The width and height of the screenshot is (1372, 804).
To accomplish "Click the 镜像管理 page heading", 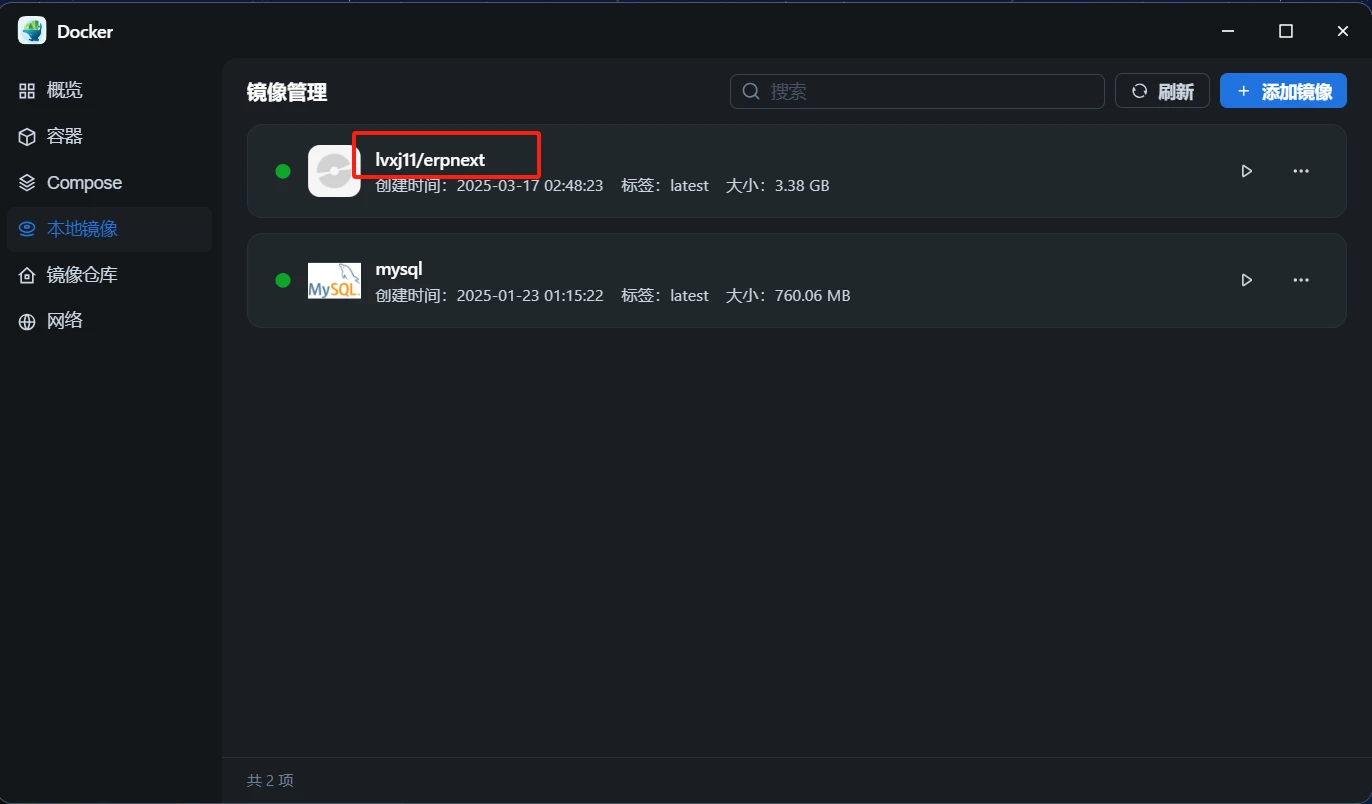I will pos(287,92).
